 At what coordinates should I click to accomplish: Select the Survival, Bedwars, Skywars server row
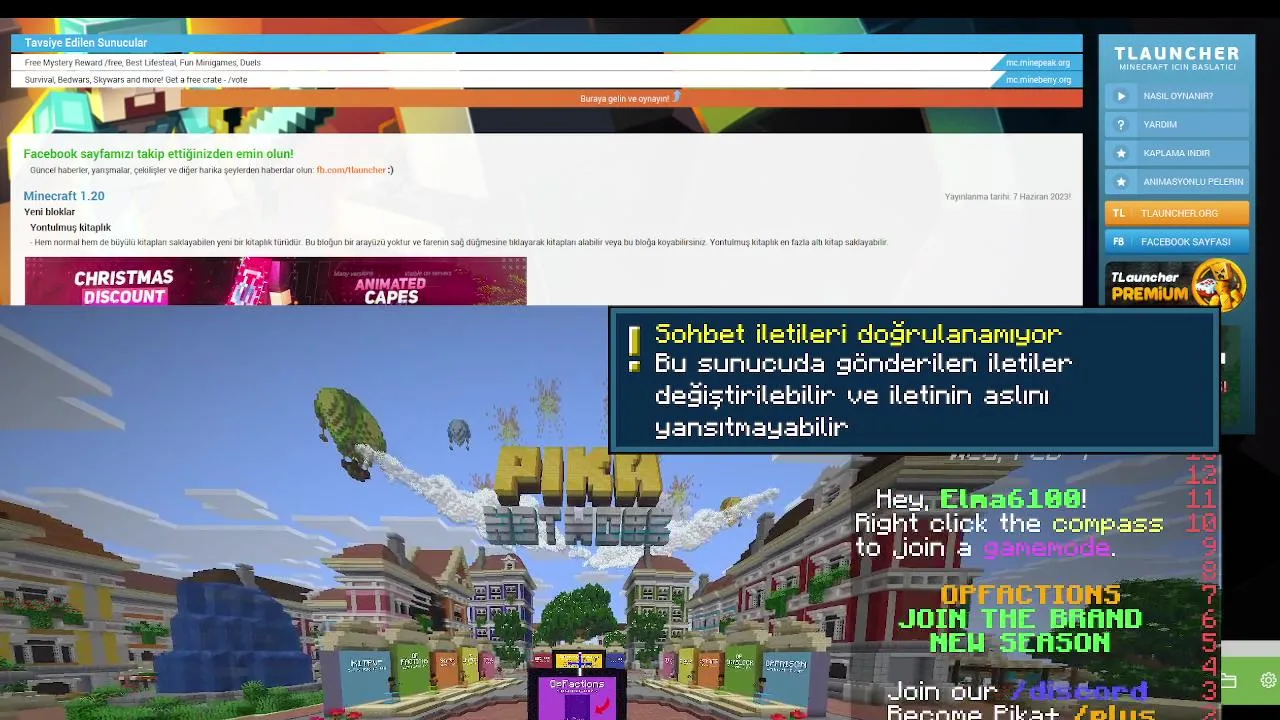pos(547,80)
